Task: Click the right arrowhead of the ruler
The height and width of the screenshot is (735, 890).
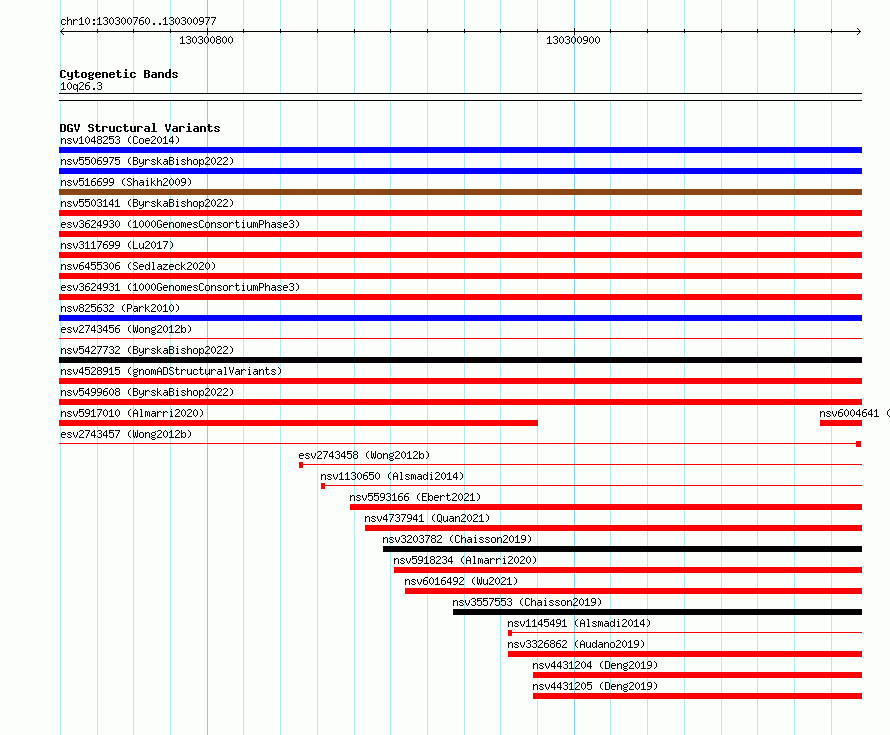Action: click(x=859, y=32)
